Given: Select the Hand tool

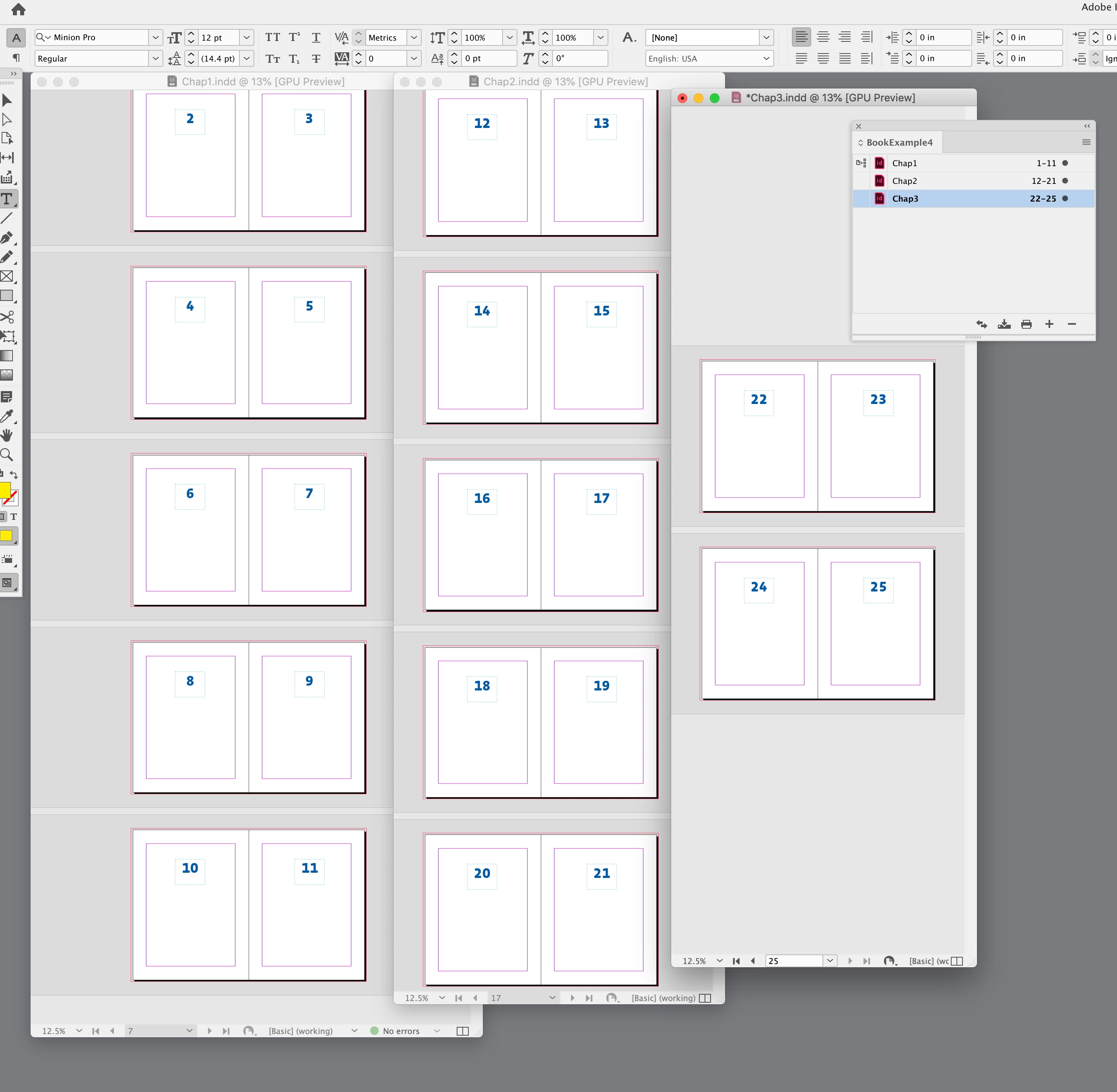Looking at the screenshot, I should (7, 435).
